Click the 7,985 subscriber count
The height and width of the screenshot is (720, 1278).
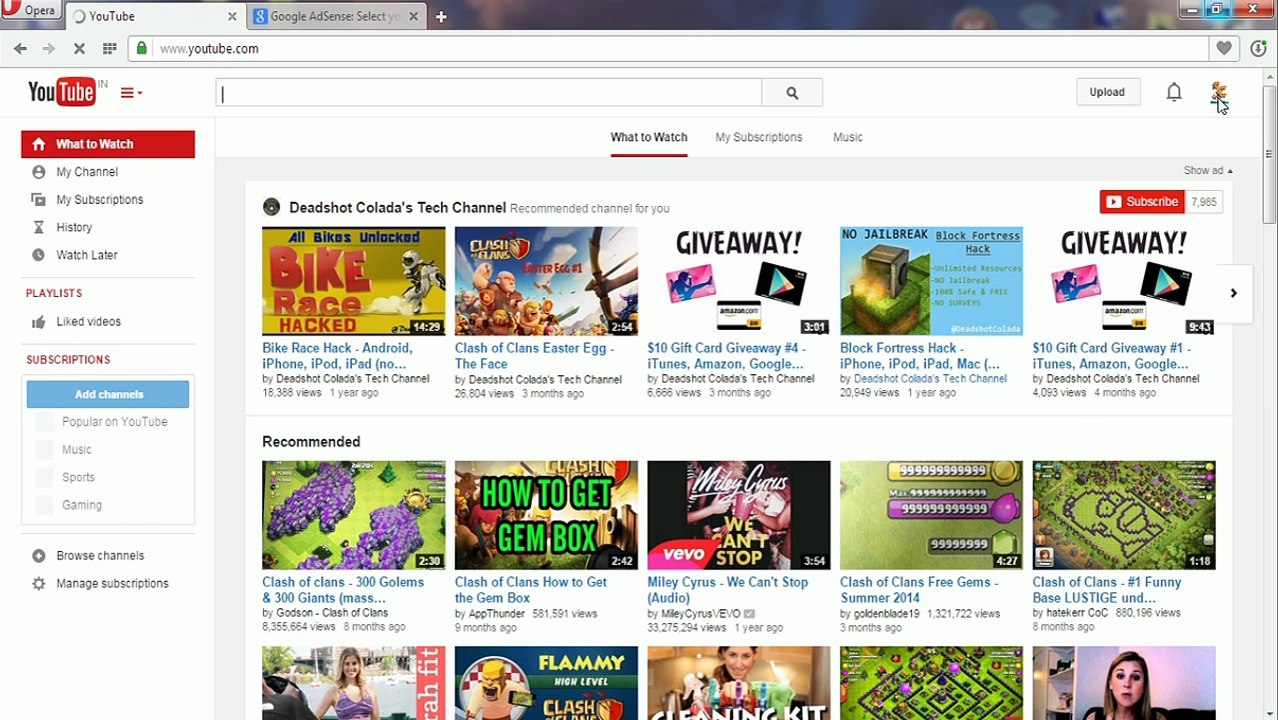coord(1204,202)
